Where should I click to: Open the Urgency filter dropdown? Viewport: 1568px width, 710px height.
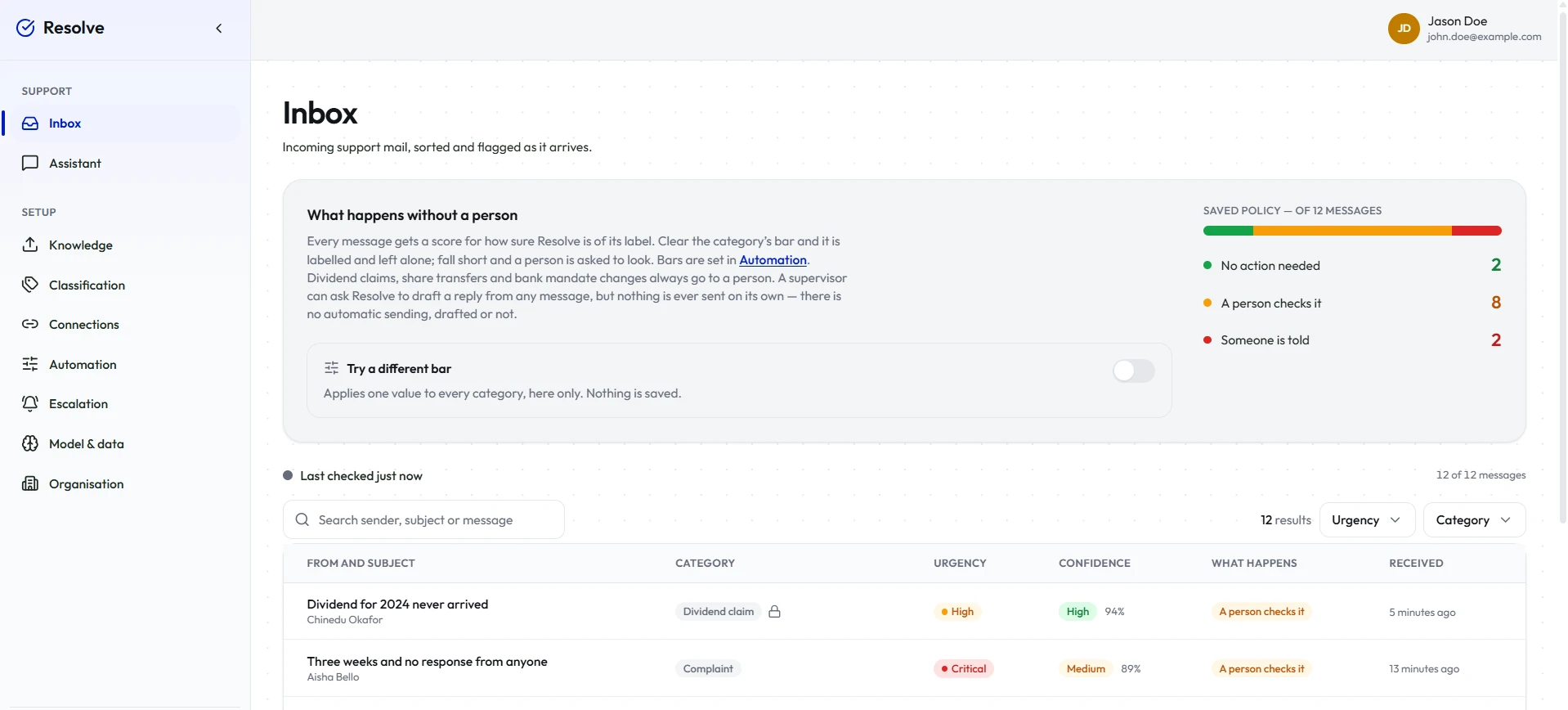pyautogui.click(x=1367, y=520)
